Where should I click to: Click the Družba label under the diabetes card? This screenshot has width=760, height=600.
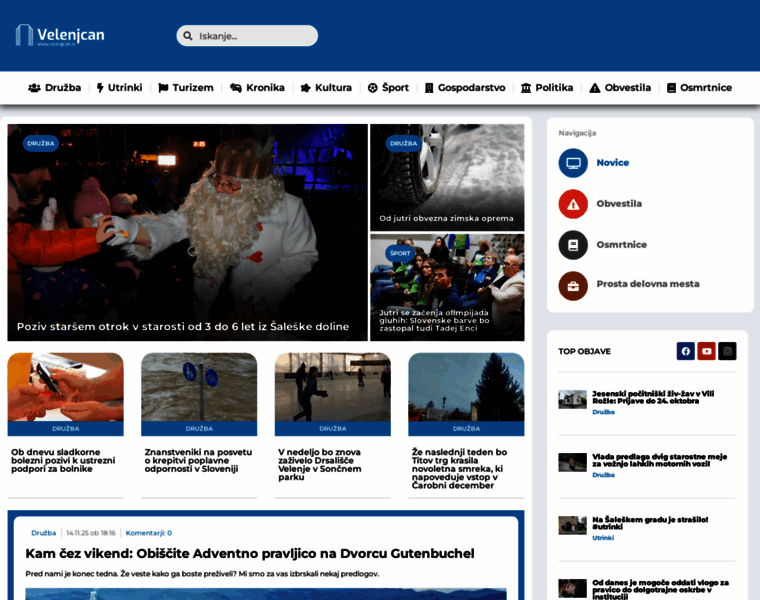click(x=65, y=428)
